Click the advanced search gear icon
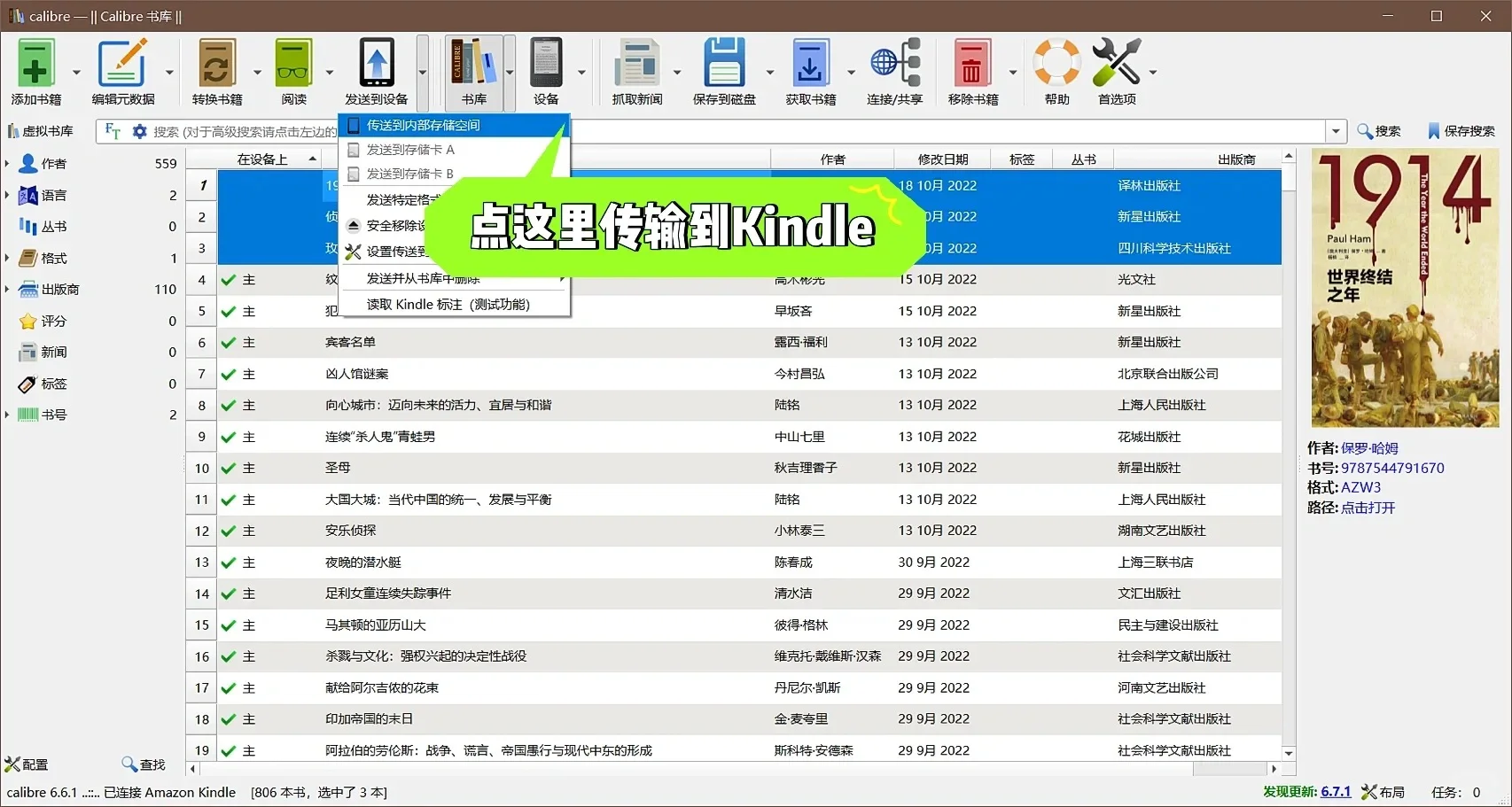This screenshot has height=807, width=1512. 139,131
